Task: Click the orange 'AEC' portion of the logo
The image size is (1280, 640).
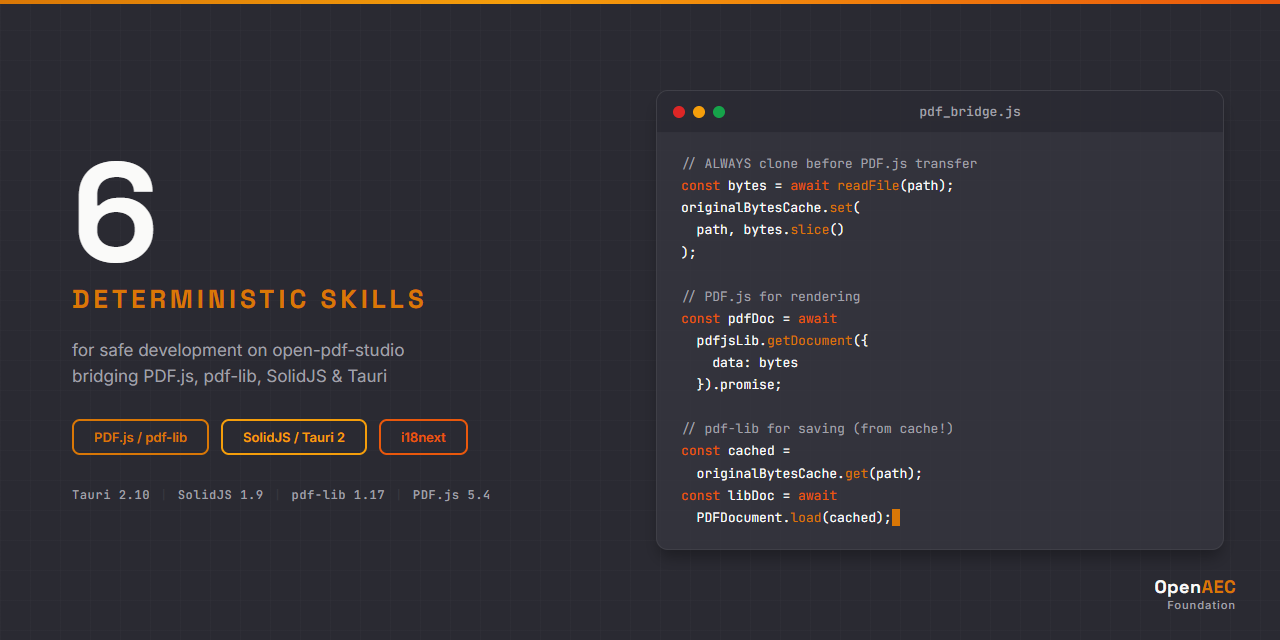Action: (1221, 587)
